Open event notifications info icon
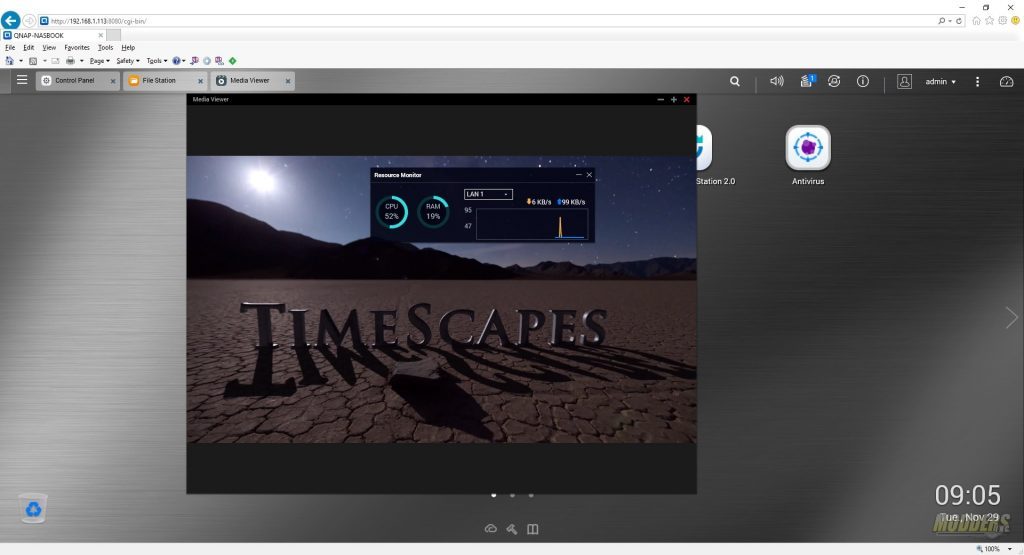The image size is (1024, 555). (x=863, y=81)
